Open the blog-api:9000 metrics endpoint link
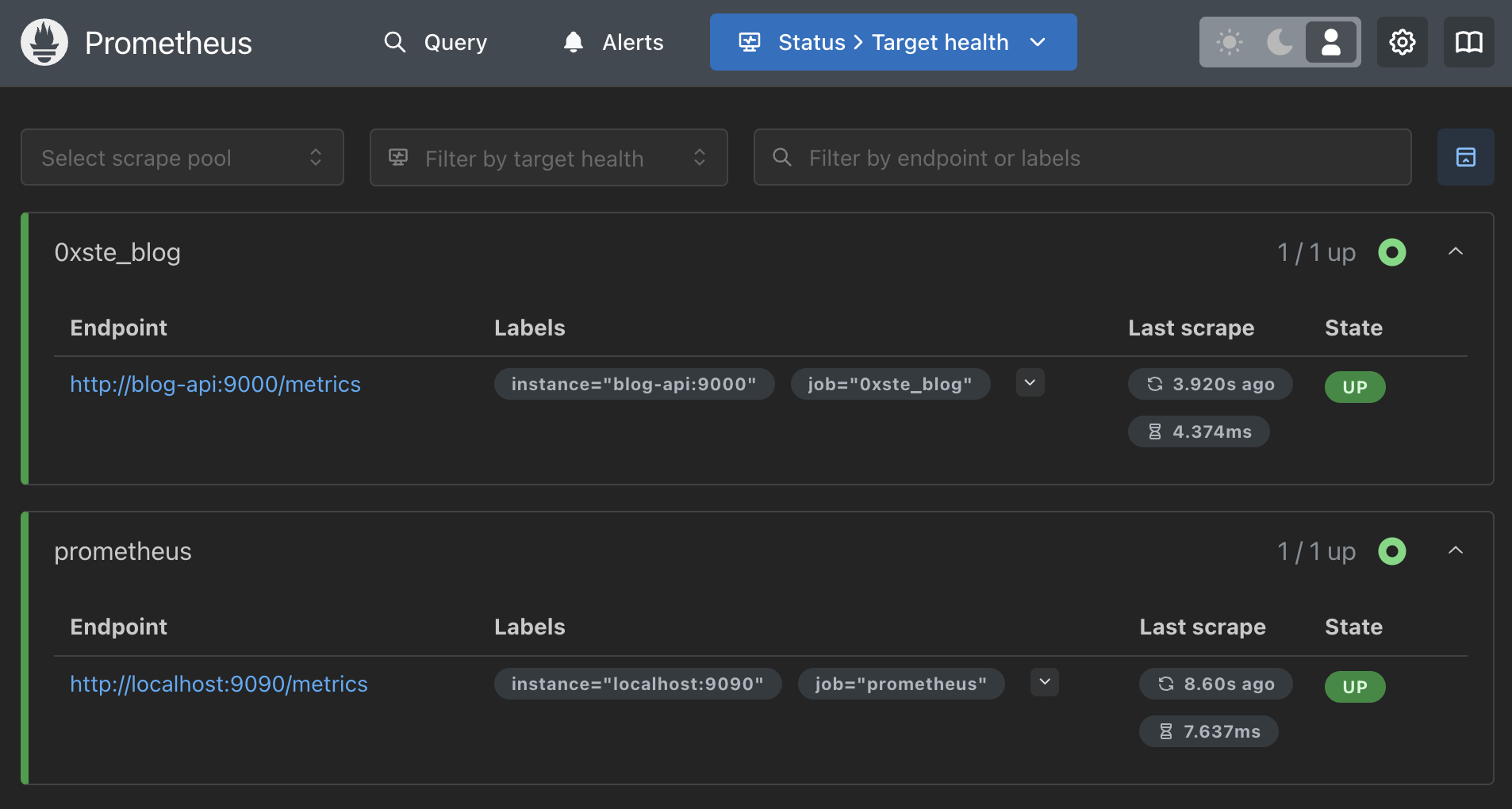The height and width of the screenshot is (809, 1512). click(215, 384)
